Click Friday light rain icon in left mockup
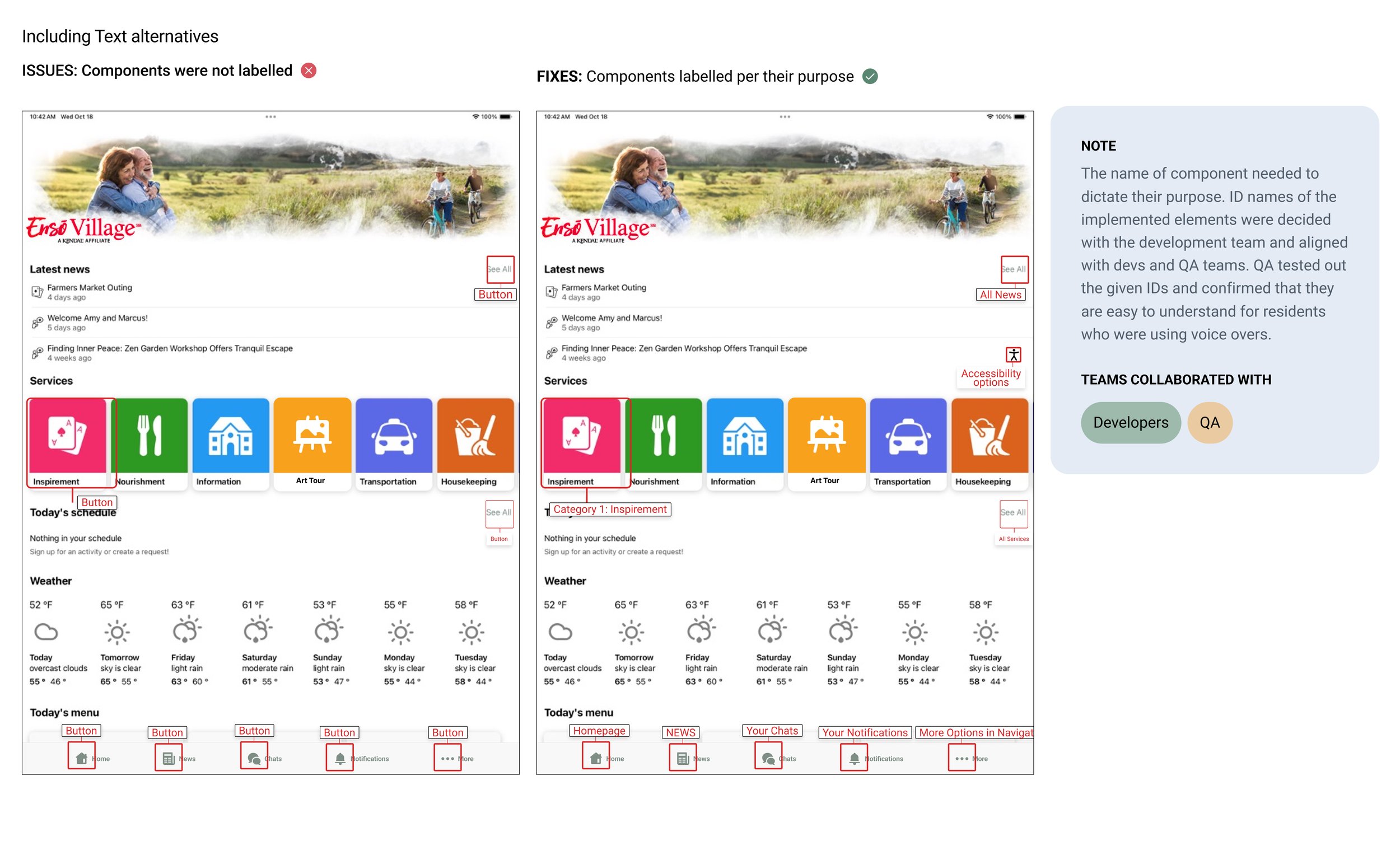Image resolution: width=1400 pixels, height=850 pixels. (187, 631)
